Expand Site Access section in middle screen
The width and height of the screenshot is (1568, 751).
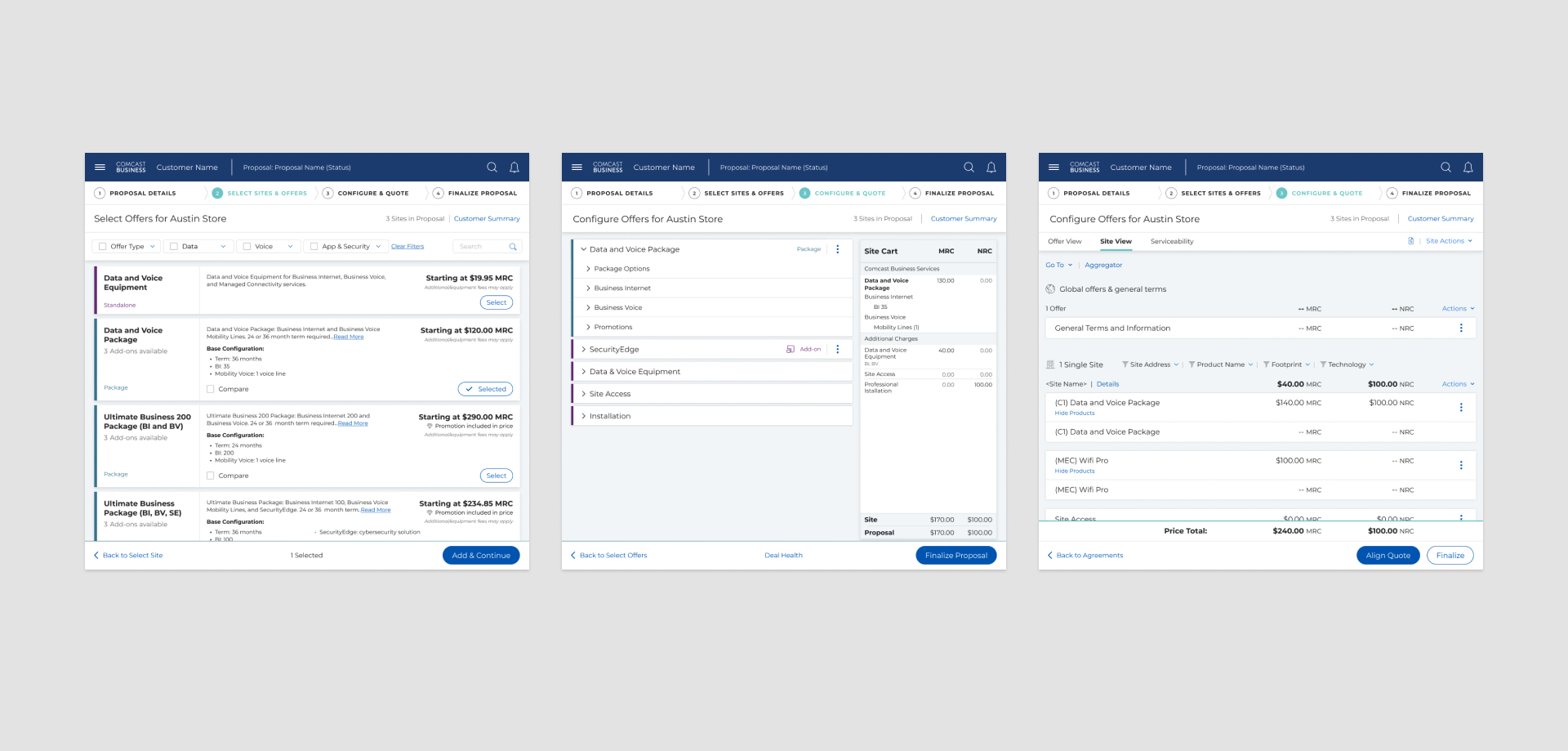click(x=583, y=394)
